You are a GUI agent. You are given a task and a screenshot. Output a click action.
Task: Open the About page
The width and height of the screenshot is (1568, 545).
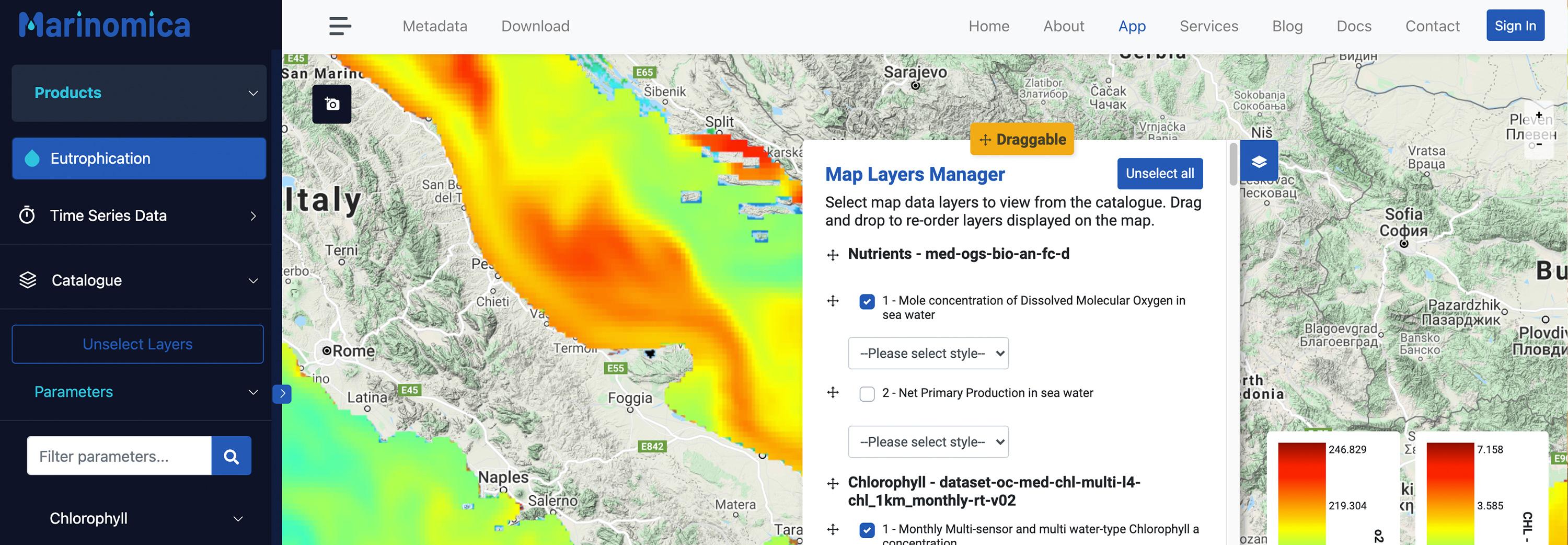pos(1064,26)
